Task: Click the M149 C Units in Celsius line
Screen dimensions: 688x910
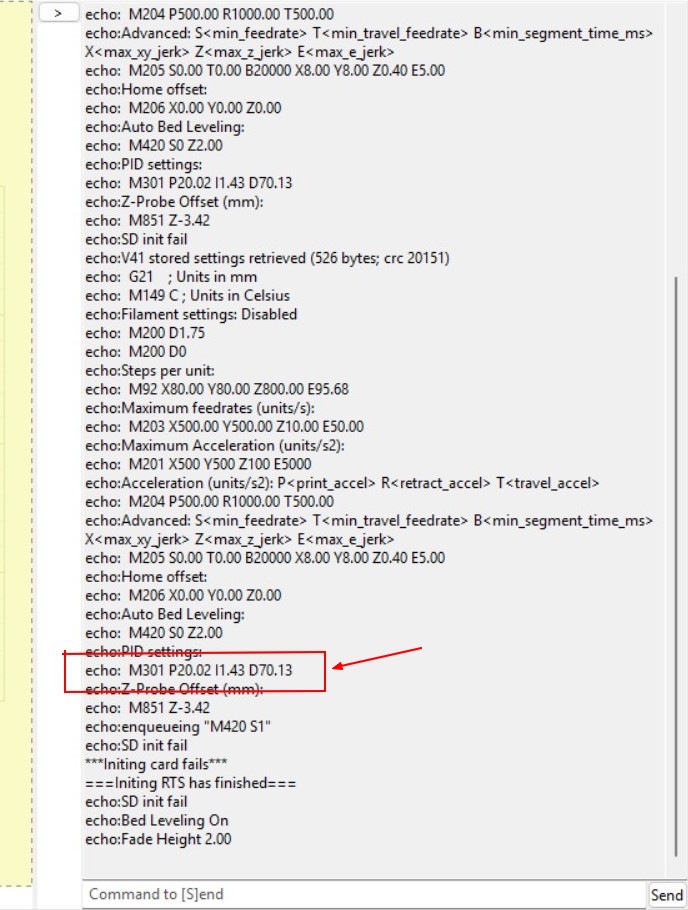Action: tap(188, 295)
